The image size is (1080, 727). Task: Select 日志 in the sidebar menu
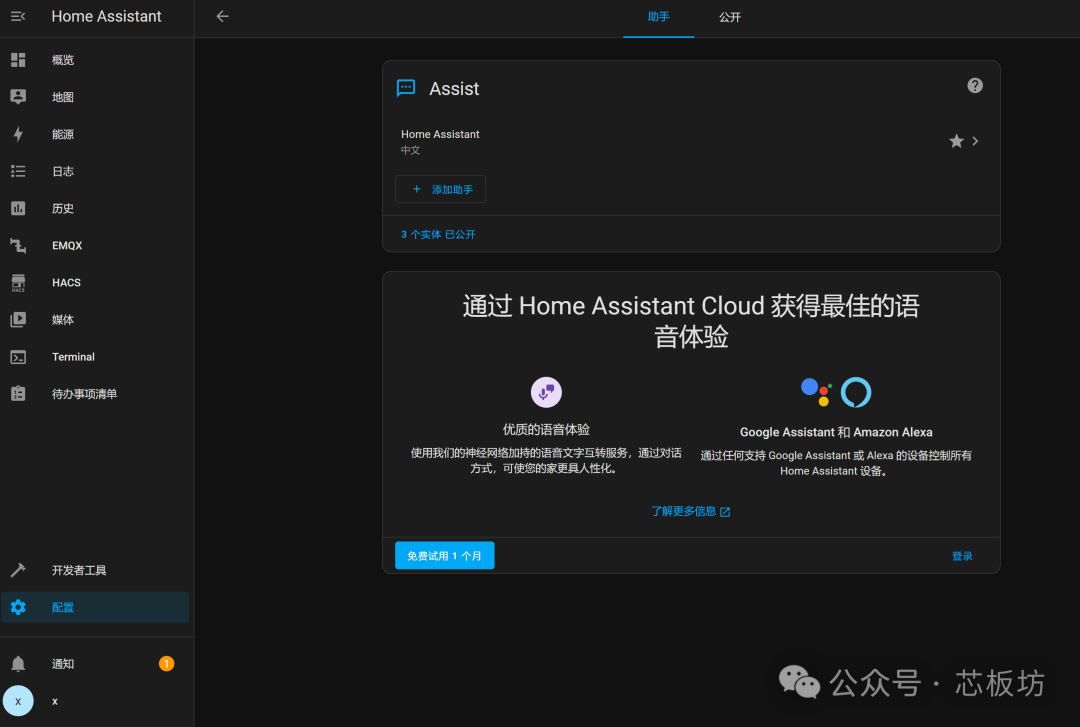click(x=63, y=172)
